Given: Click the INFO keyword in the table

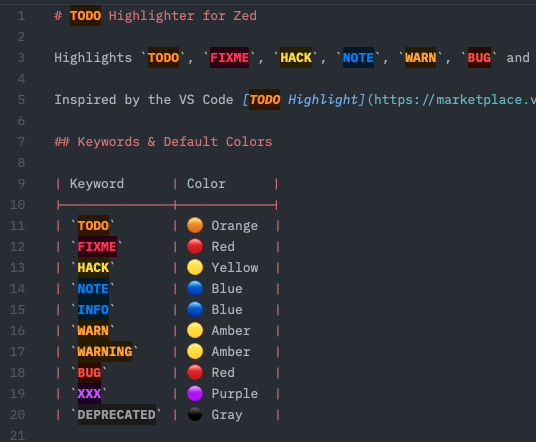Looking at the screenshot, I should click(93, 310).
